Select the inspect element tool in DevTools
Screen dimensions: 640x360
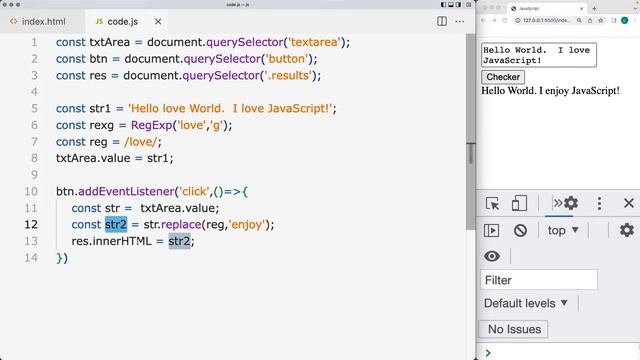point(492,203)
